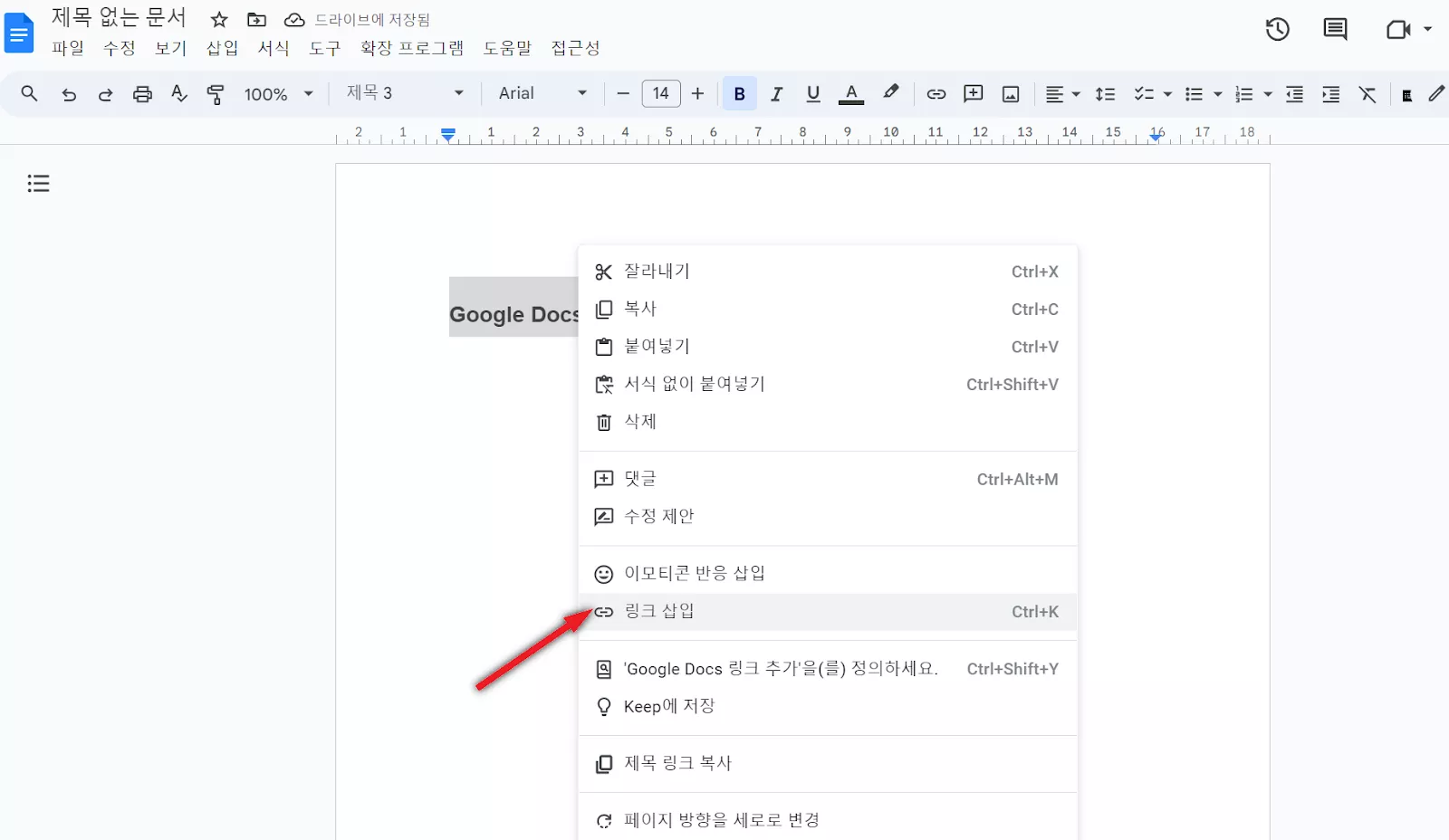Screen dimensions: 1449x840
Task: Choose 잘라내기 in context menu
Action: click(828, 272)
